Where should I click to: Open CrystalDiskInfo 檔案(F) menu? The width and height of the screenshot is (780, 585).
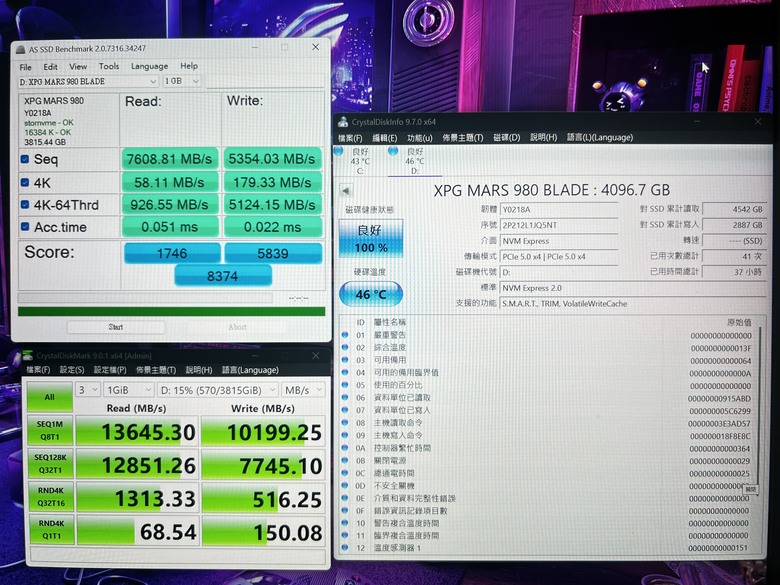350,138
